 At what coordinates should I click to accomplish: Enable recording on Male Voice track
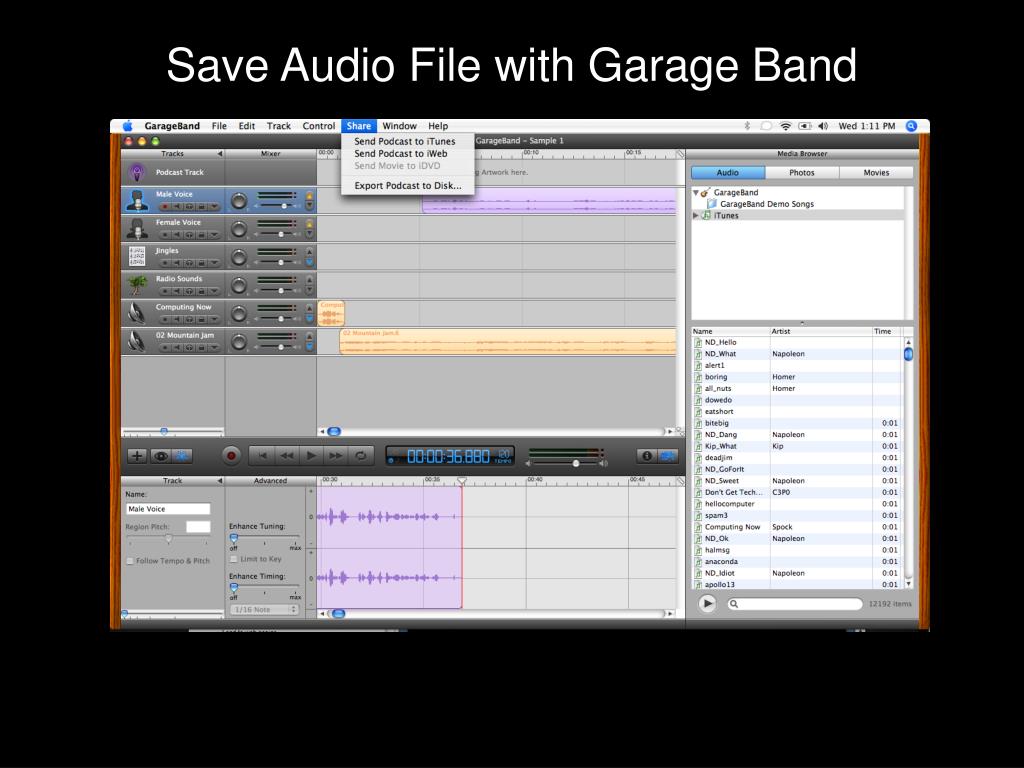click(165, 206)
